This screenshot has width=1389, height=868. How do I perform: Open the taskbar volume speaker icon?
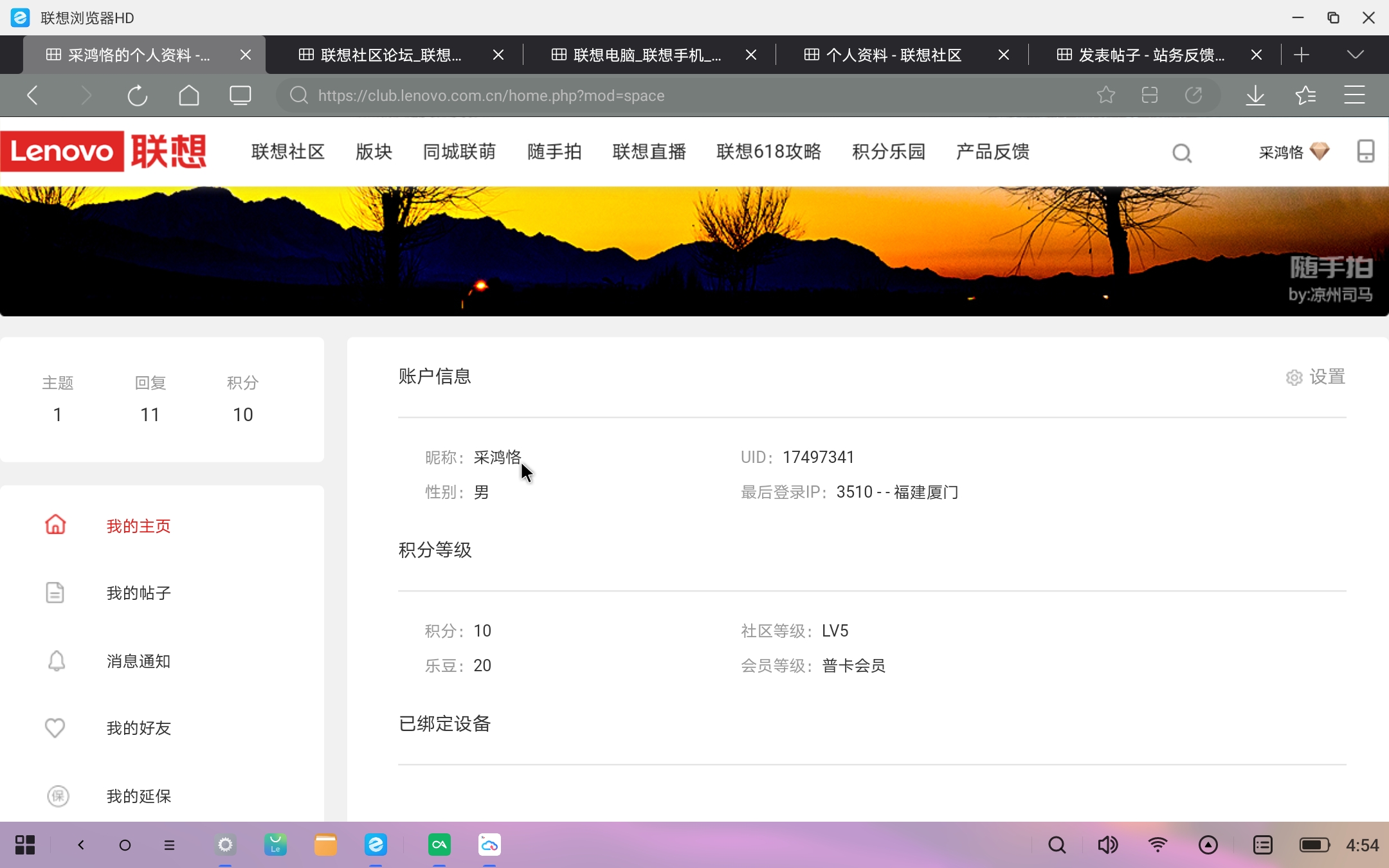1107,845
